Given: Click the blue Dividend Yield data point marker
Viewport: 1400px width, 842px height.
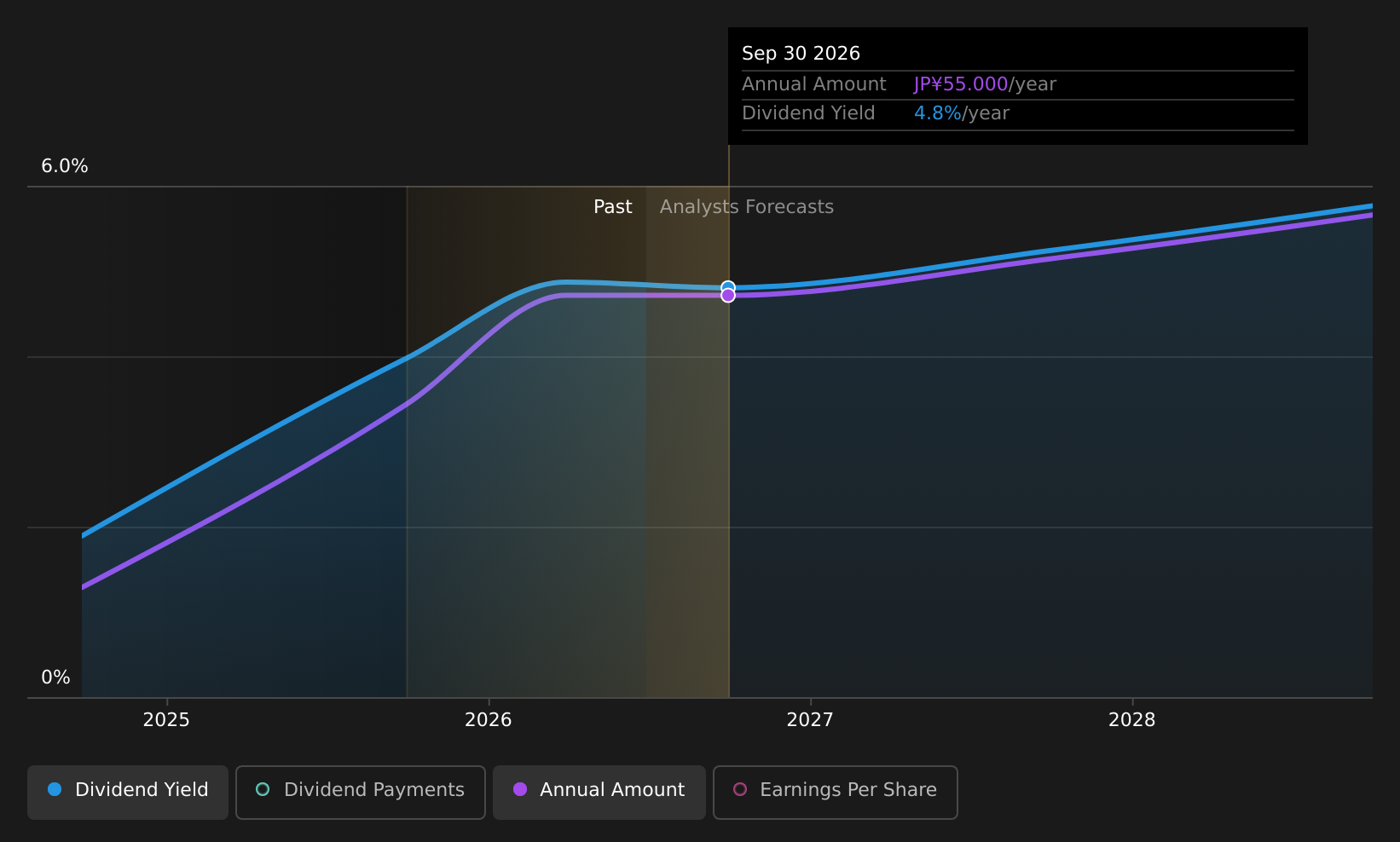Looking at the screenshot, I should coord(728,287).
